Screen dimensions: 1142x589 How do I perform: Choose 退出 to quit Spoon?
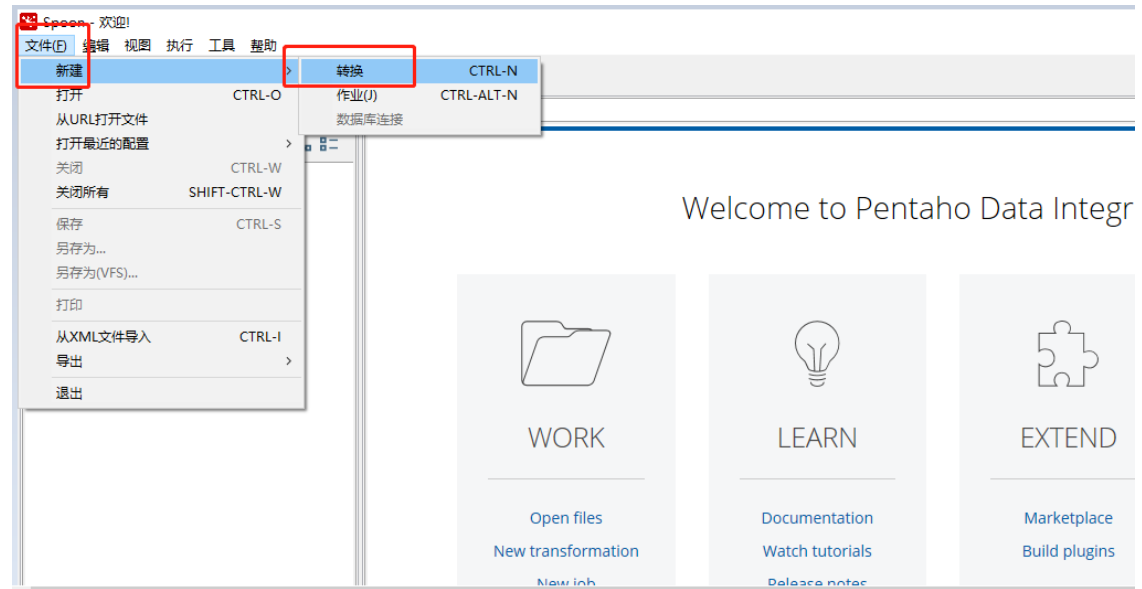pyautogui.click(x=160, y=393)
